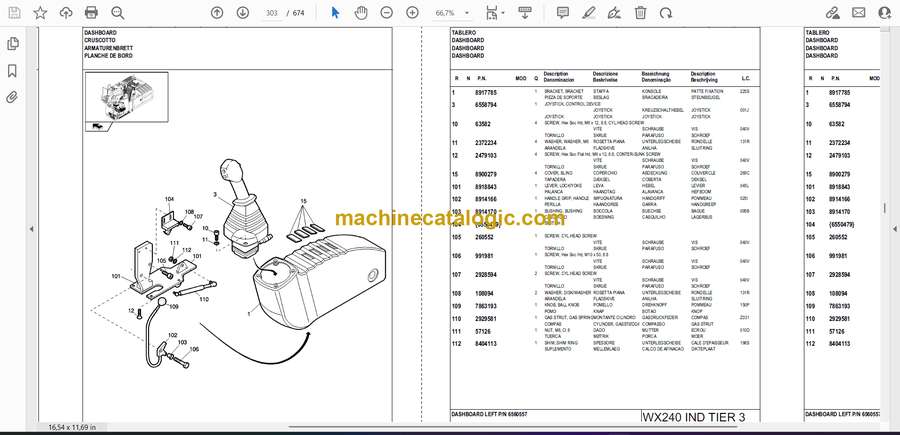900x435 pixels.
Task: Open the page thumbnails panel
Action: point(13,44)
